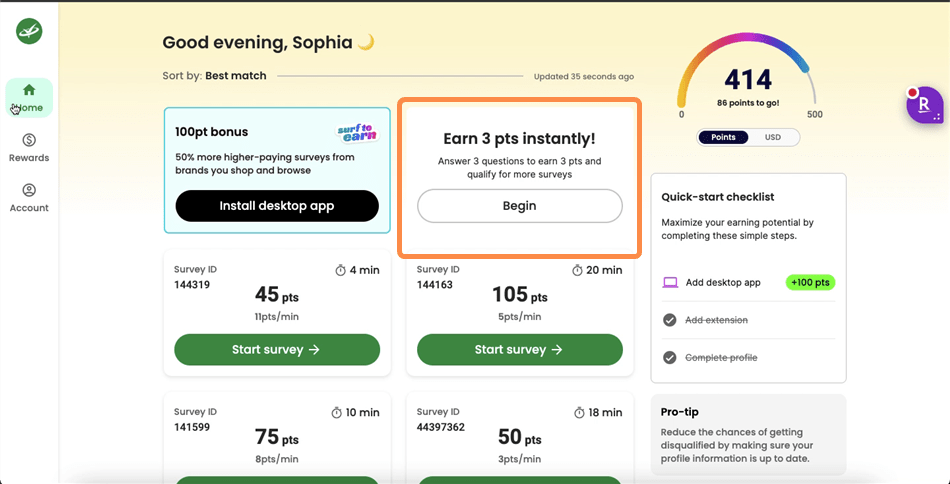
Task: Switch gauge display to USD
Action: [773, 137]
